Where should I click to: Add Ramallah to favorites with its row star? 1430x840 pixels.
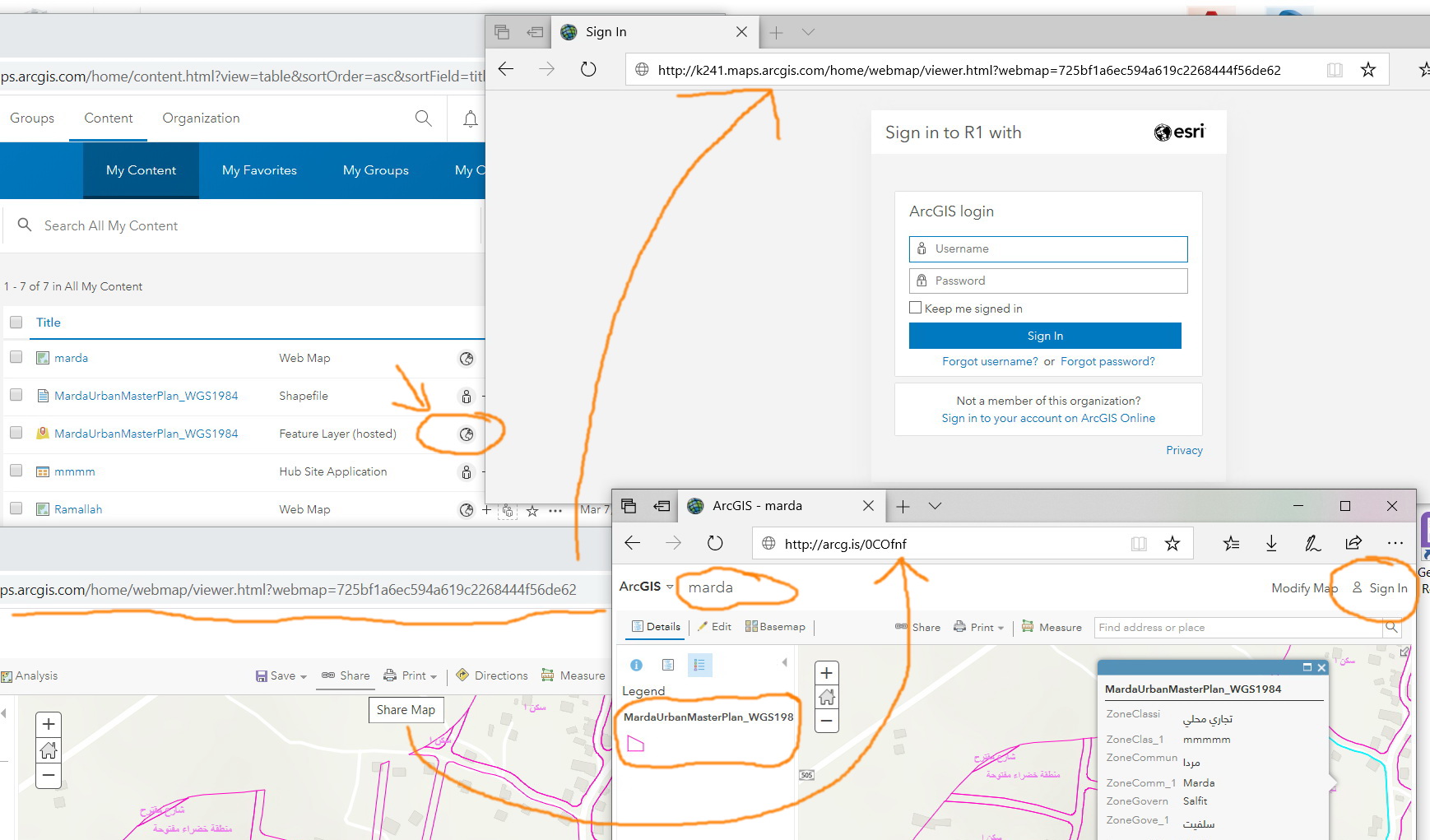coord(532,511)
